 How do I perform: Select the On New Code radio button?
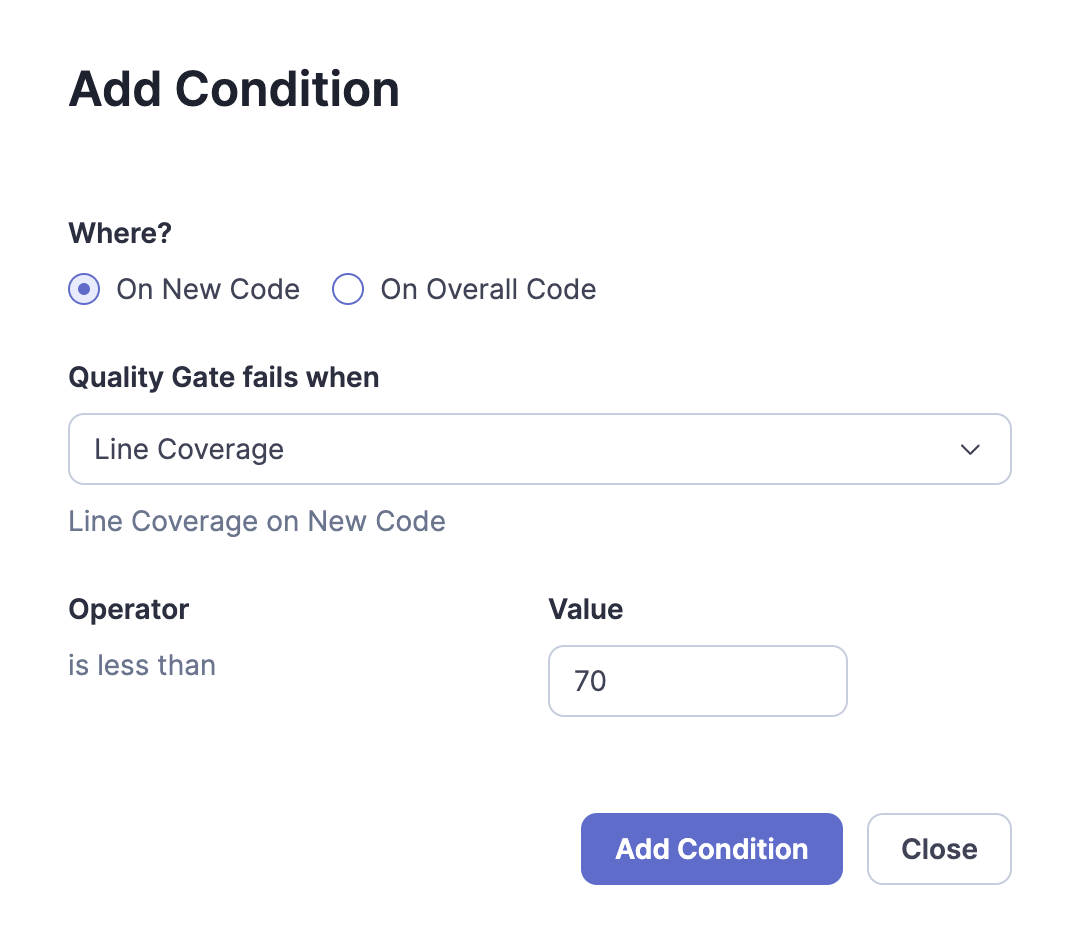pos(83,289)
